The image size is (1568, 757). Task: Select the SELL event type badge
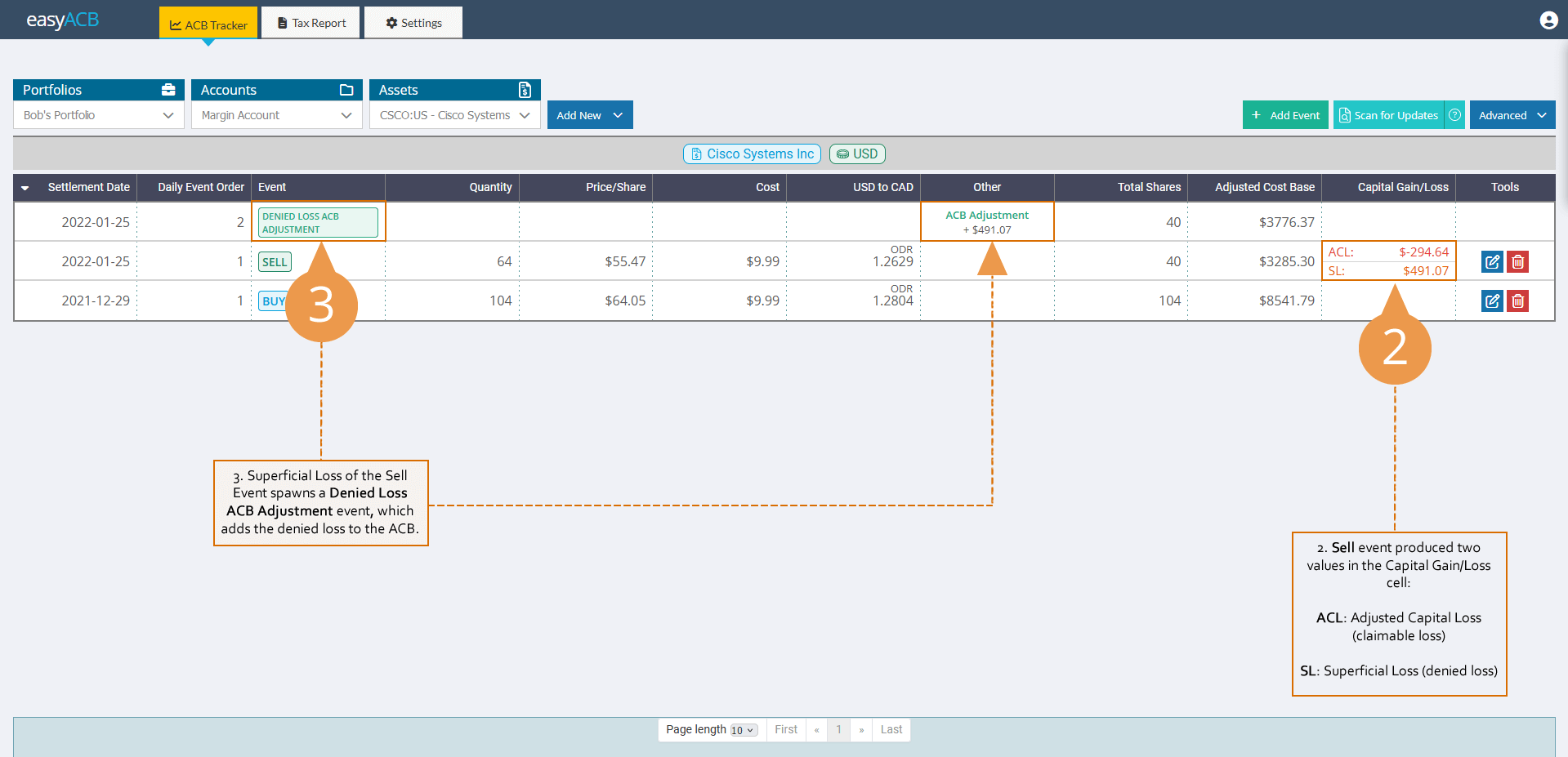tap(275, 261)
